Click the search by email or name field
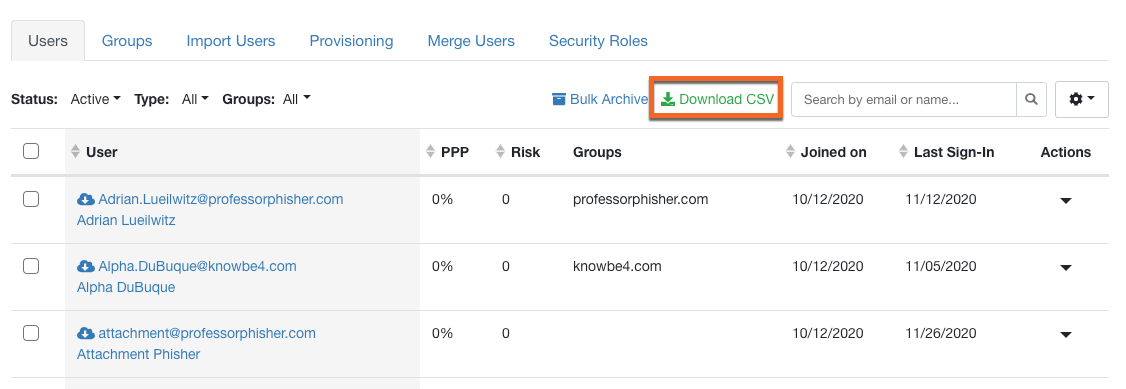This screenshot has width=1126, height=389. 904,100
